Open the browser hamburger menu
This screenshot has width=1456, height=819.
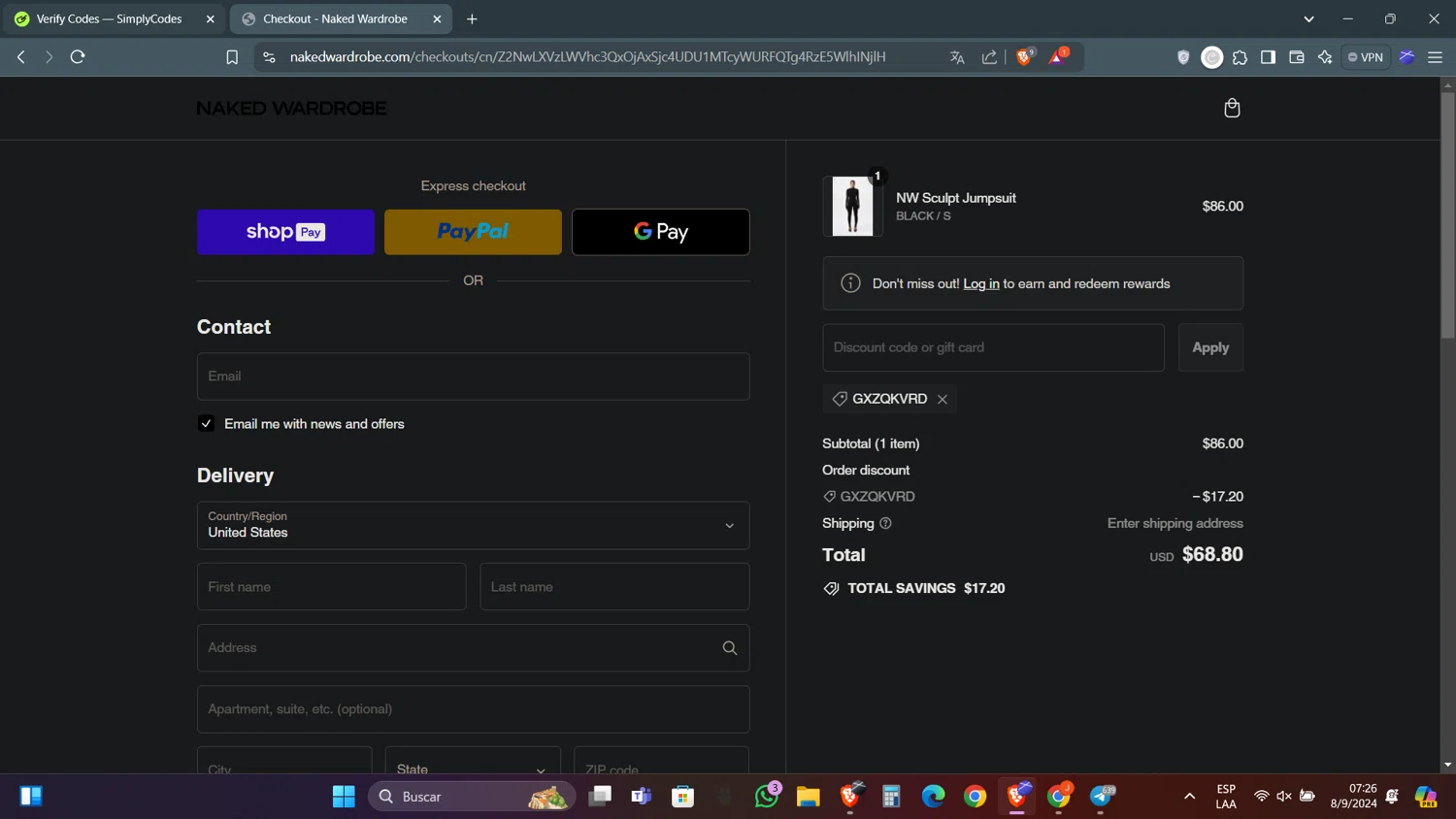1435,57
